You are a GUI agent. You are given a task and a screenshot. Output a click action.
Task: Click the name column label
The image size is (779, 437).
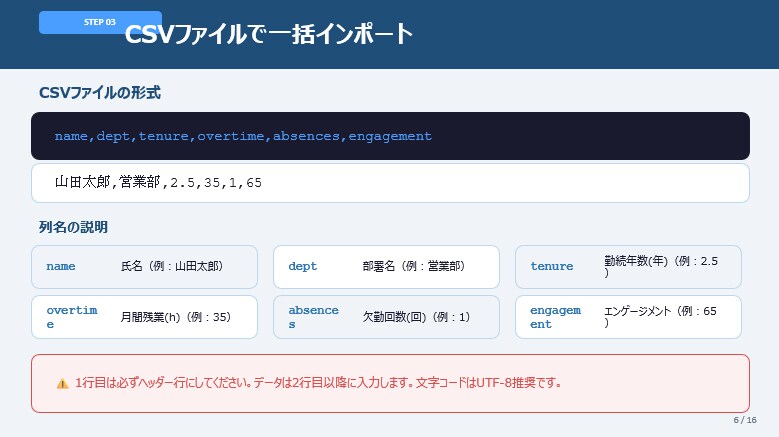coord(61,266)
